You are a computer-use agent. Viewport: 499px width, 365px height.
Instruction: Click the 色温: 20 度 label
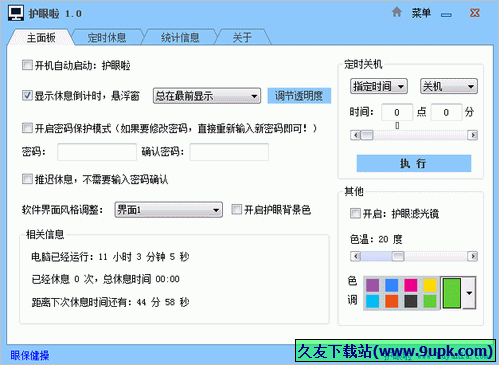tap(376, 239)
